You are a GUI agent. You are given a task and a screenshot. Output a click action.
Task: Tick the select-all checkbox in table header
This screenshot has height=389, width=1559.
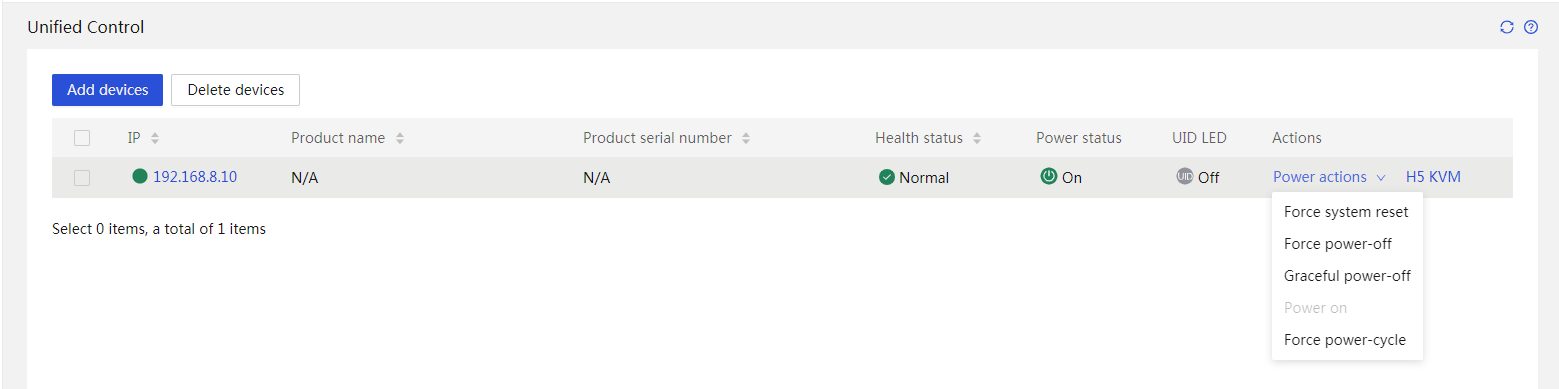coord(82,138)
